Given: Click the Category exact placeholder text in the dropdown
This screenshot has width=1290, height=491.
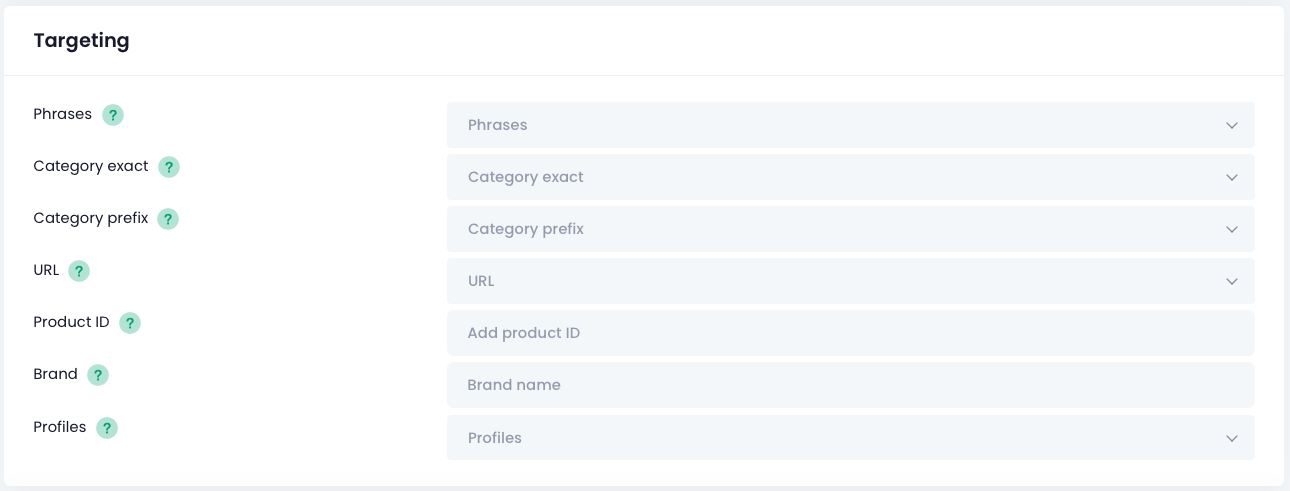Looking at the screenshot, I should coord(525,177).
